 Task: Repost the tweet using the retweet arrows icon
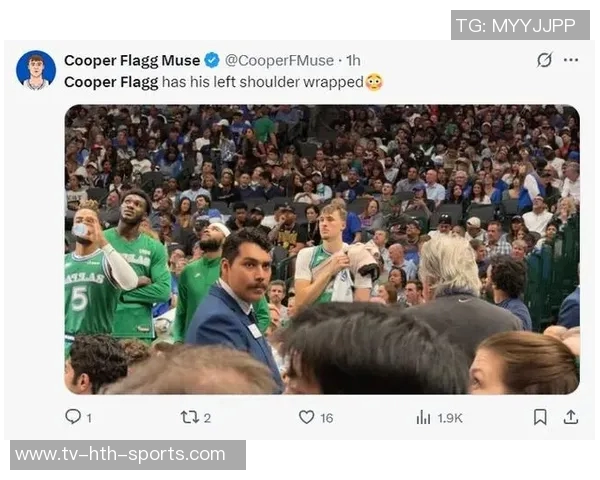[190, 417]
